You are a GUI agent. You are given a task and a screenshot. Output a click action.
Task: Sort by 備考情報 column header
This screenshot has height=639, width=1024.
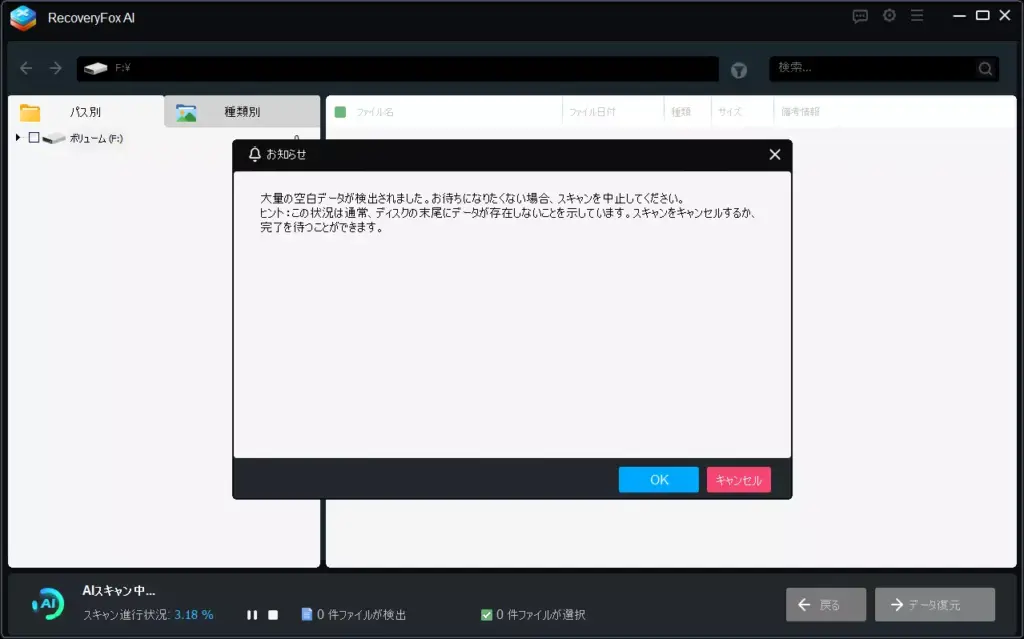tap(800, 112)
